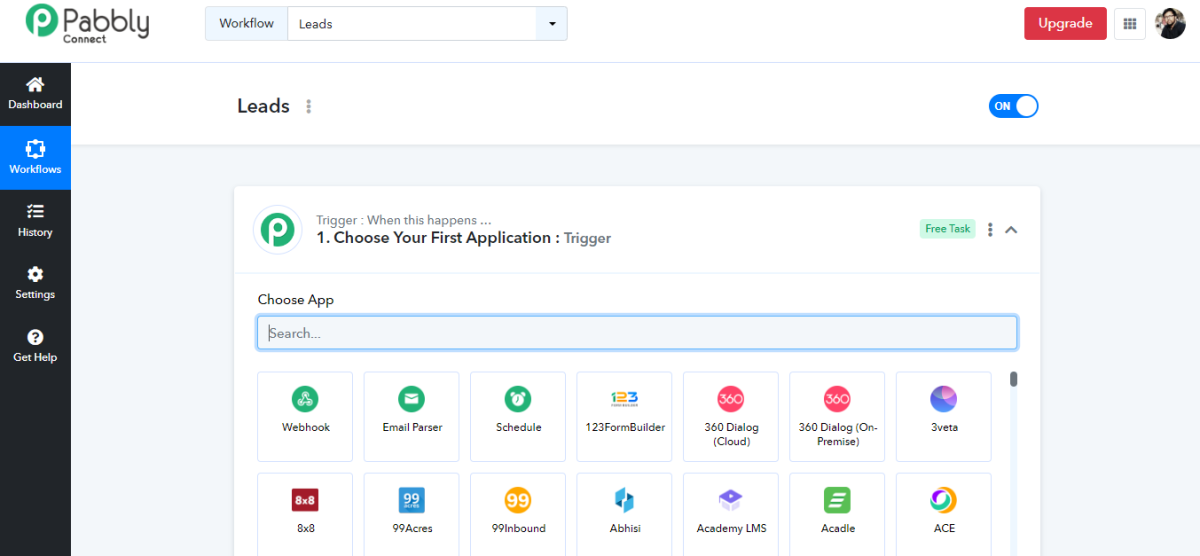Click Get Help in the sidebar
Screen dimensions: 1200x556
coord(35,346)
